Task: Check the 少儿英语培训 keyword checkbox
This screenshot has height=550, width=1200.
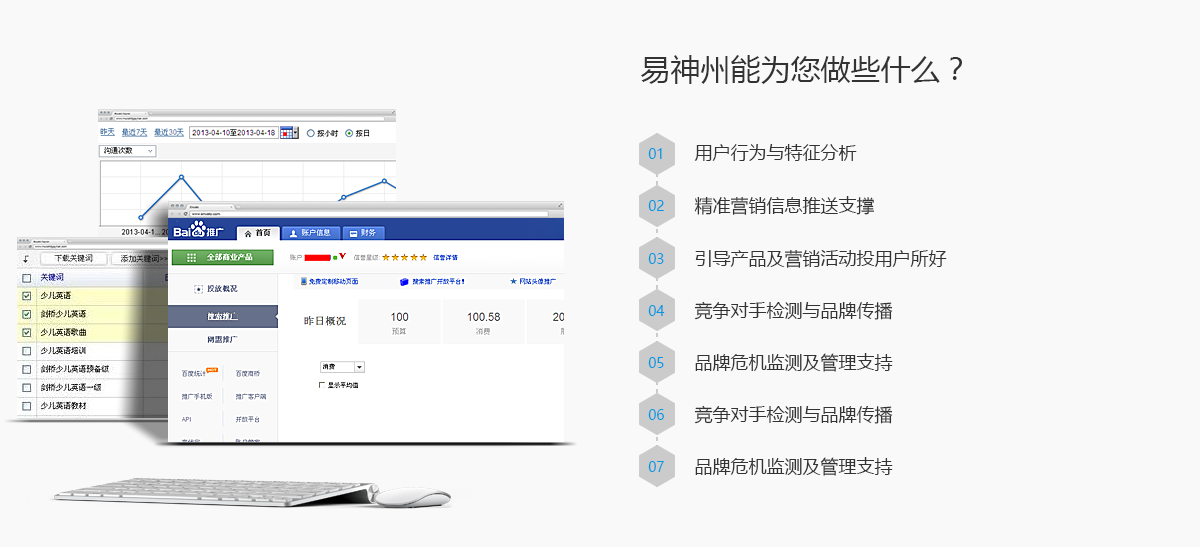Action: coord(27,351)
